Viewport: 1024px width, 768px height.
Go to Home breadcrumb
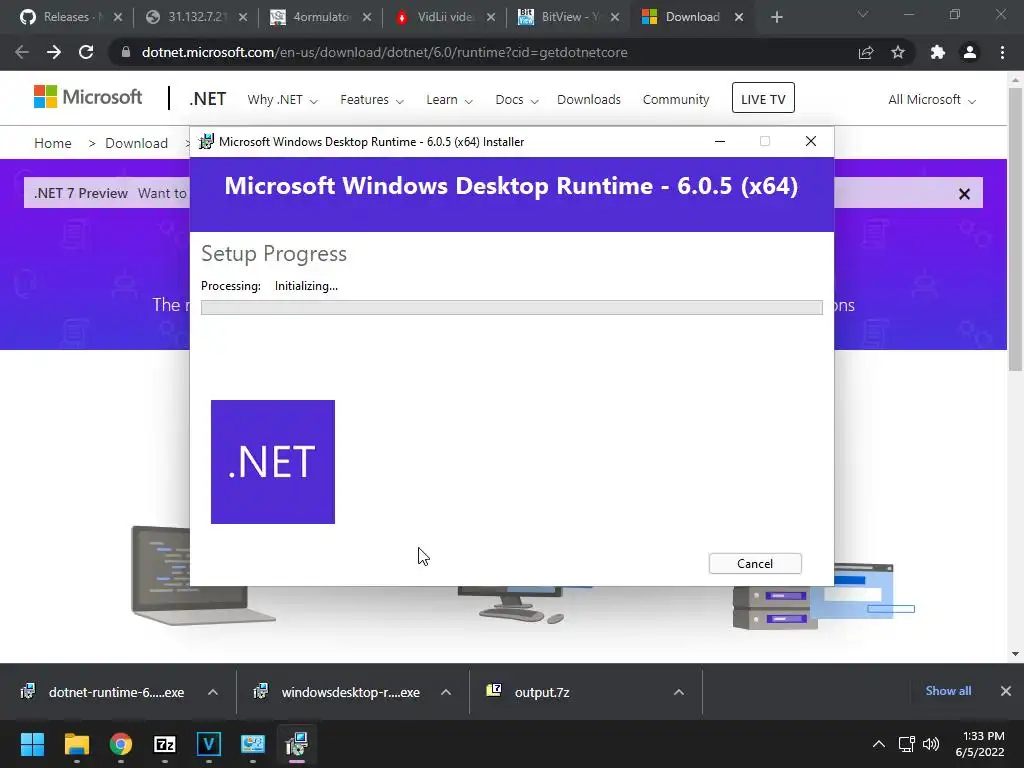coord(53,143)
